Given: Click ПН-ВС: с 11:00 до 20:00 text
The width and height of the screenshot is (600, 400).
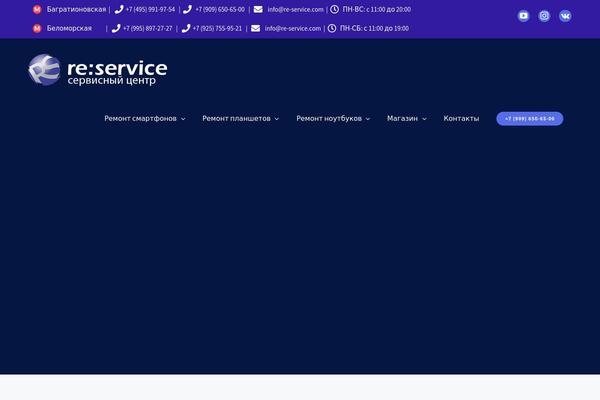Looking at the screenshot, I should tap(377, 10).
